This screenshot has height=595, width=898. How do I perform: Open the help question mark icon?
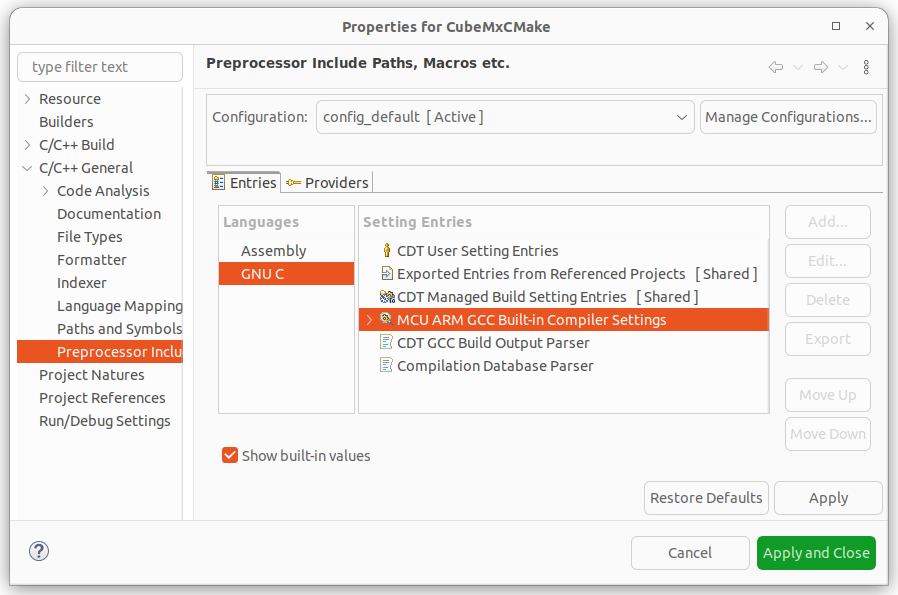click(39, 551)
